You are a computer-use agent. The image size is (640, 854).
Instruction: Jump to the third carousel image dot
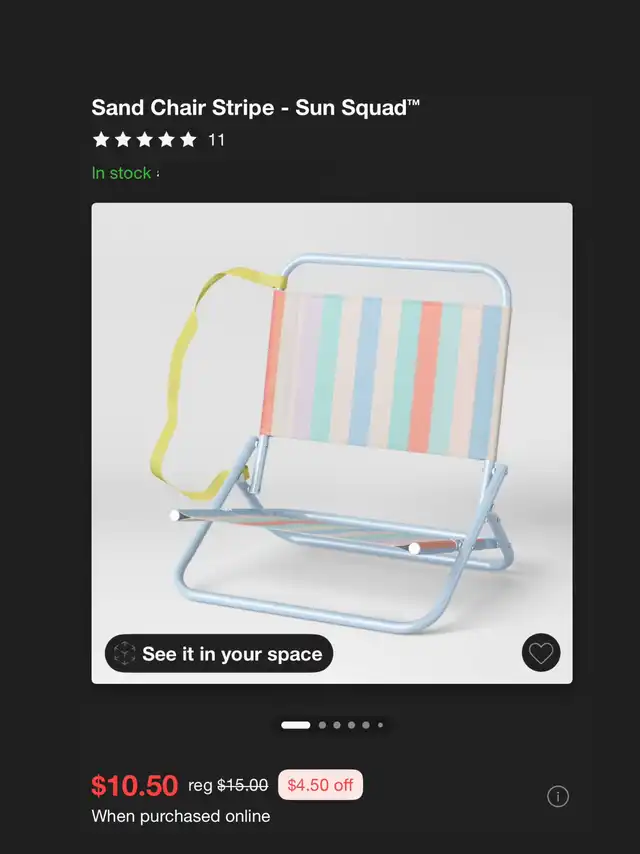(337, 725)
